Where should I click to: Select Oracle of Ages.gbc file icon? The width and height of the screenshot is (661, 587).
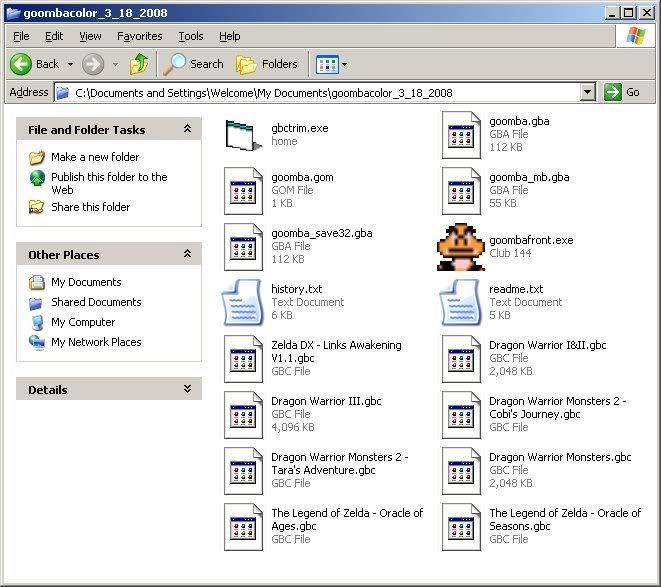click(x=243, y=527)
